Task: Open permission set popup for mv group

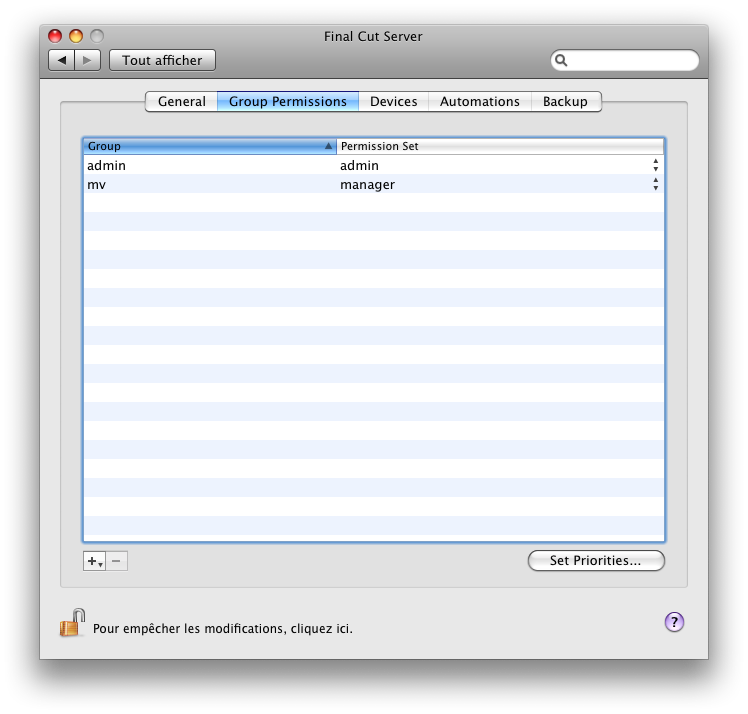Action: click(655, 184)
